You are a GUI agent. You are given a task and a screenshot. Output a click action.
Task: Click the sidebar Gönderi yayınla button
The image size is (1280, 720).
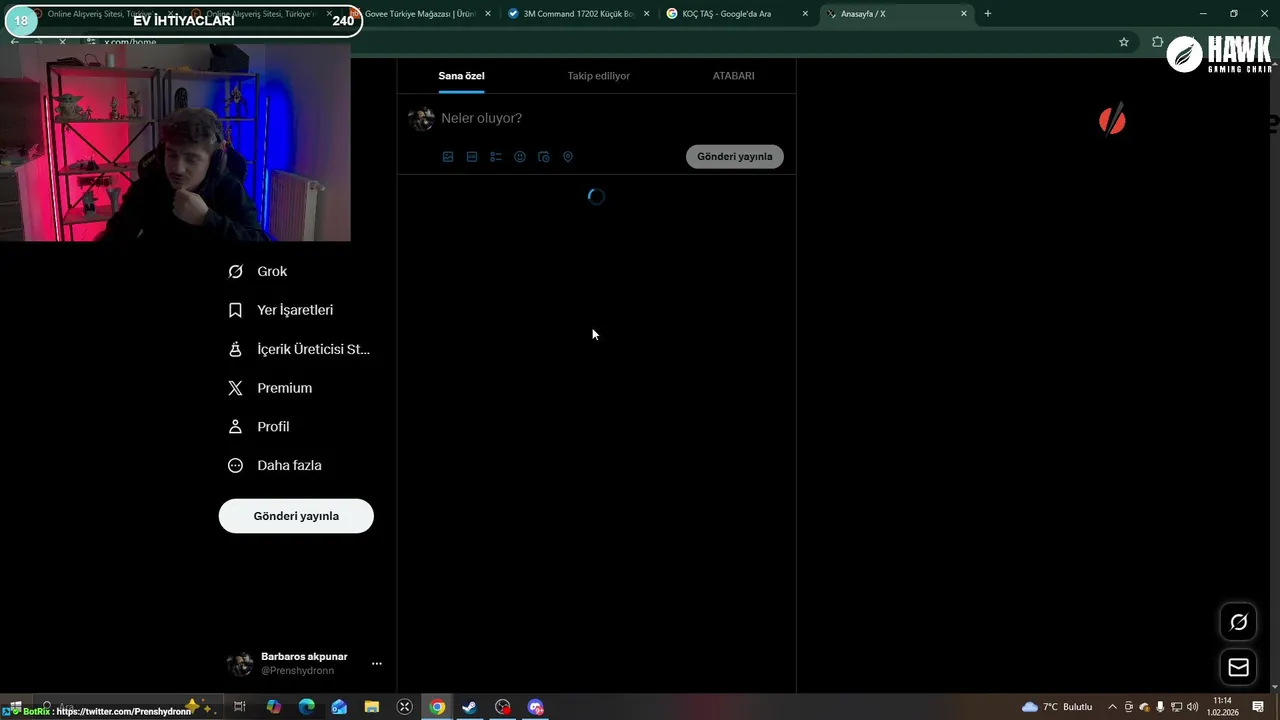click(x=296, y=516)
